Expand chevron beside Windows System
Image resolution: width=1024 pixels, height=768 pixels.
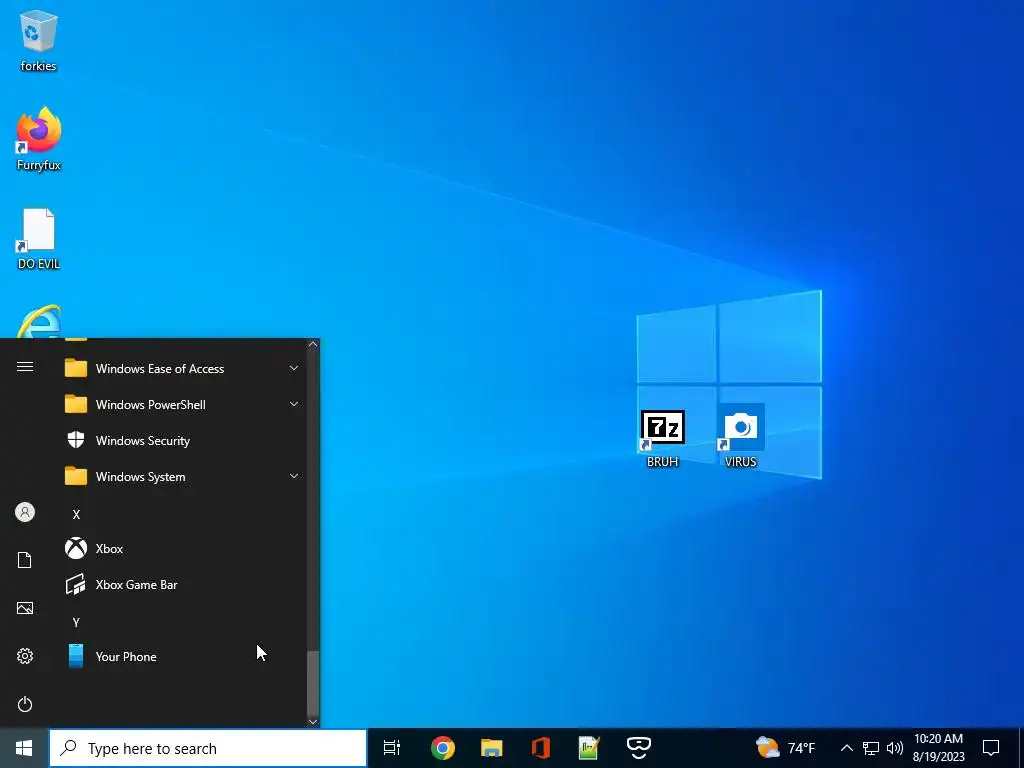pos(294,476)
